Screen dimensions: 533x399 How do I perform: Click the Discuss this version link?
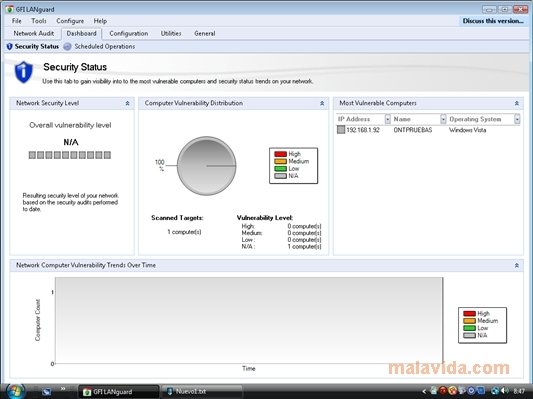tap(493, 21)
